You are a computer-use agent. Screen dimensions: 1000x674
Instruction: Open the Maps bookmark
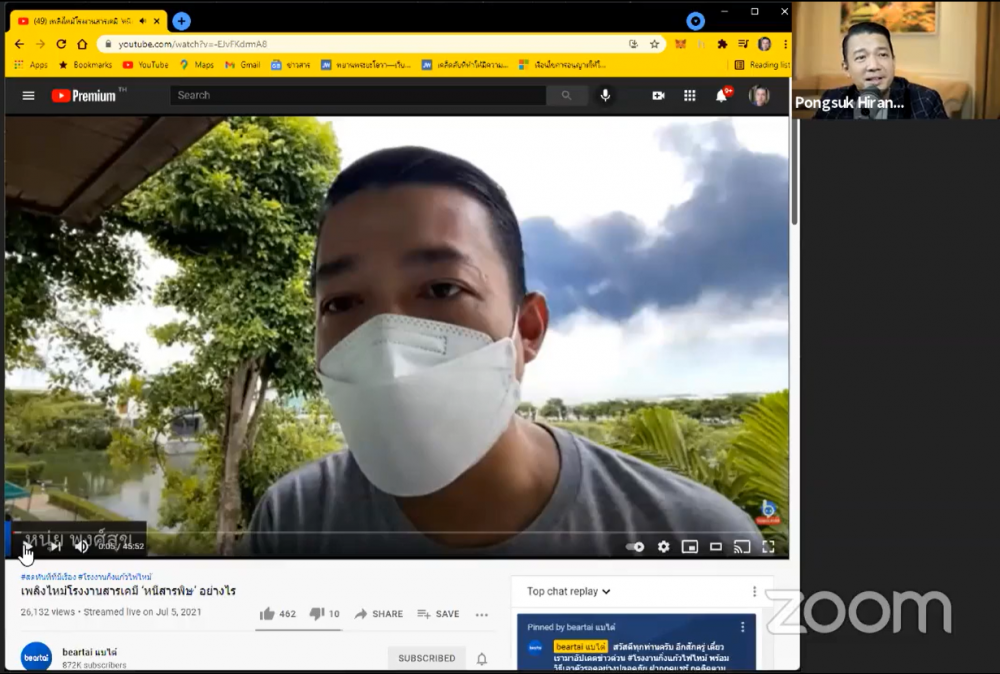coord(197,65)
